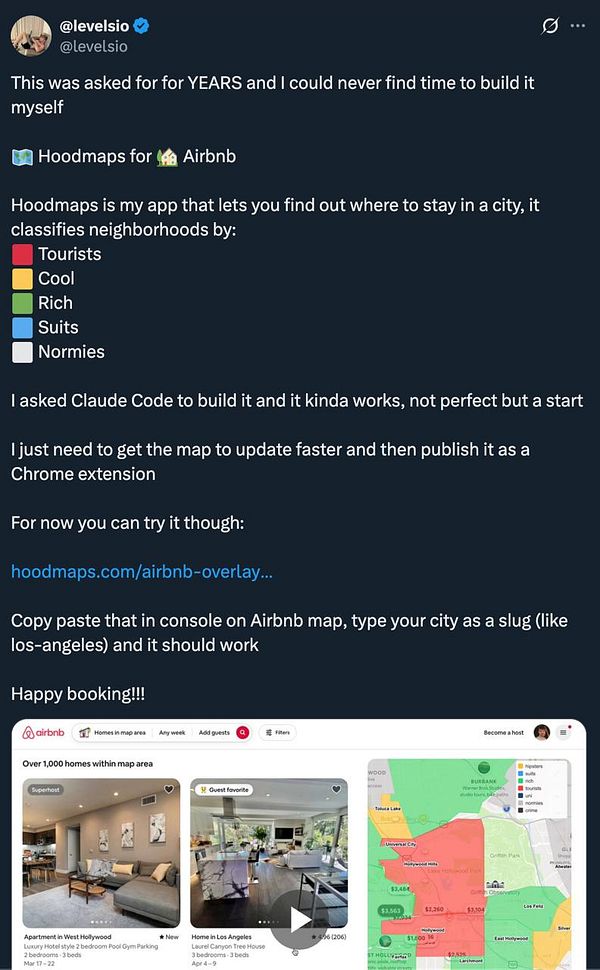Viewport: 600px width, 970px height.
Task: Click the $3,563 price pin on the map
Action: coord(389,910)
